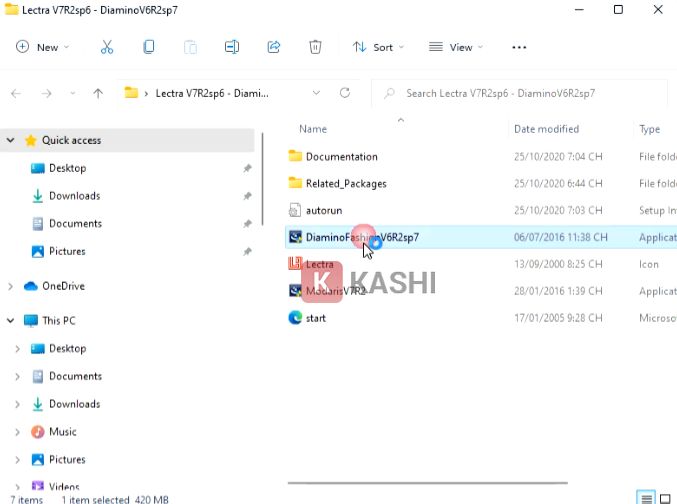This screenshot has width=677, height=504.
Task: Click the Share icon in toolbar
Action: tap(274, 47)
